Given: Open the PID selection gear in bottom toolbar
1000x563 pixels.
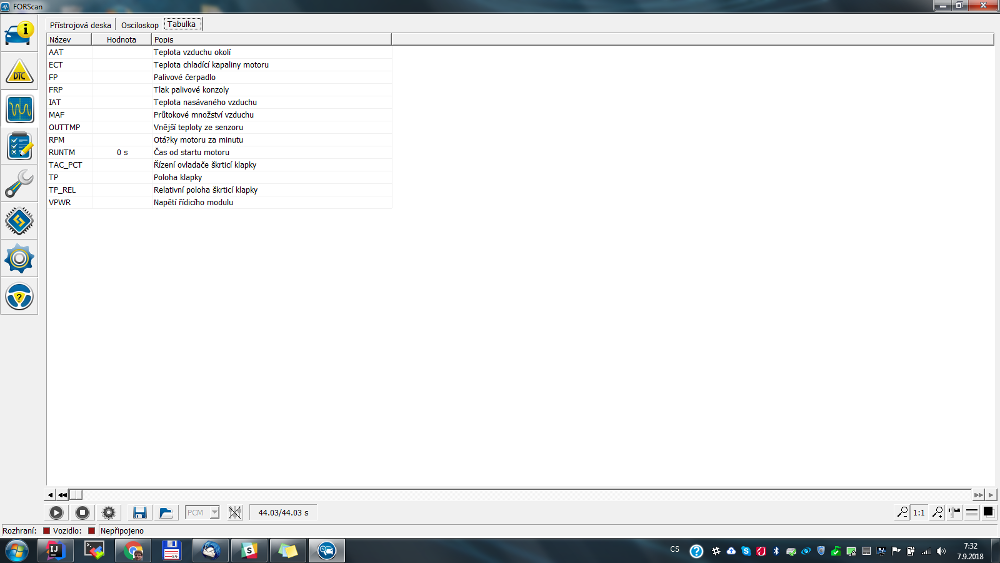Looking at the screenshot, I should [x=109, y=512].
